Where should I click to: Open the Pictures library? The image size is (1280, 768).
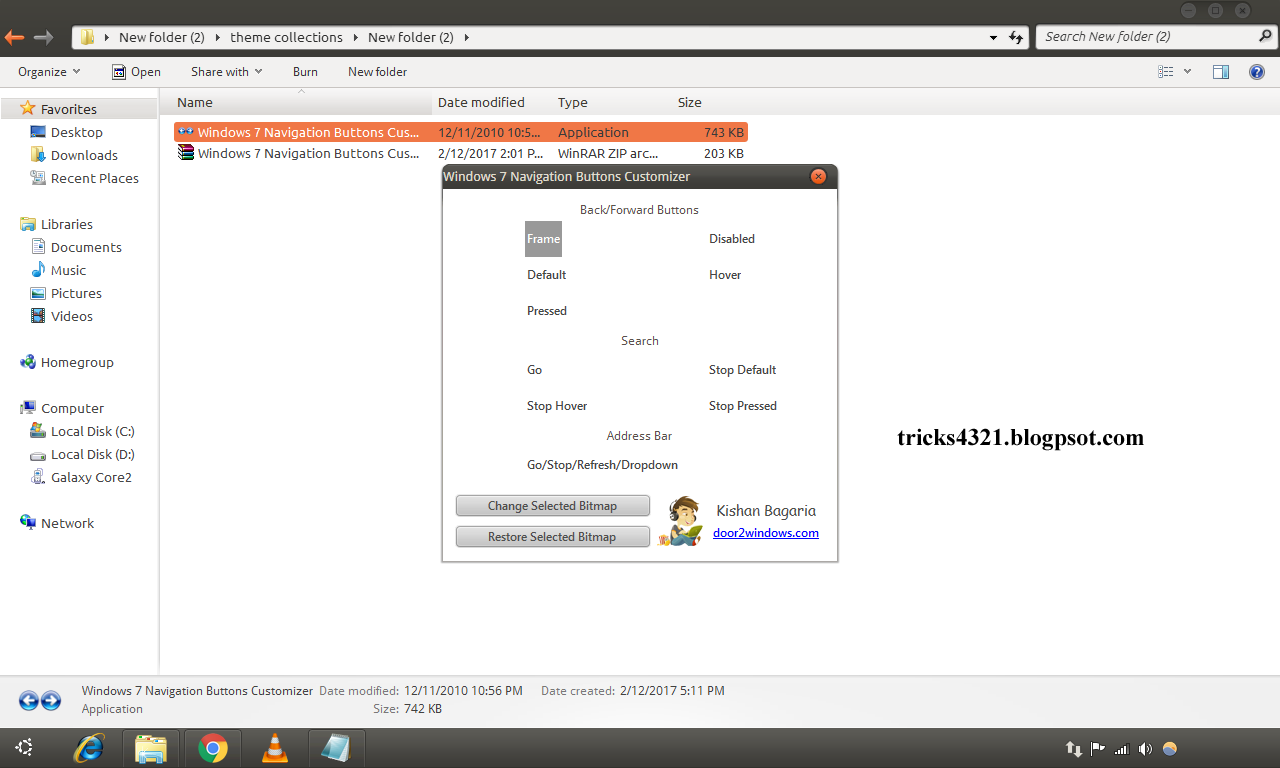(x=76, y=293)
